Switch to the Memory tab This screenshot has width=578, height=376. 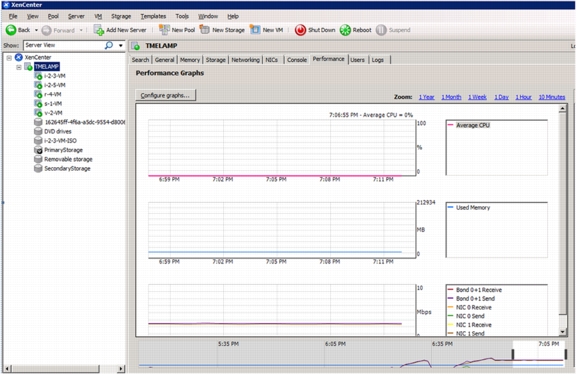pos(190,60)
